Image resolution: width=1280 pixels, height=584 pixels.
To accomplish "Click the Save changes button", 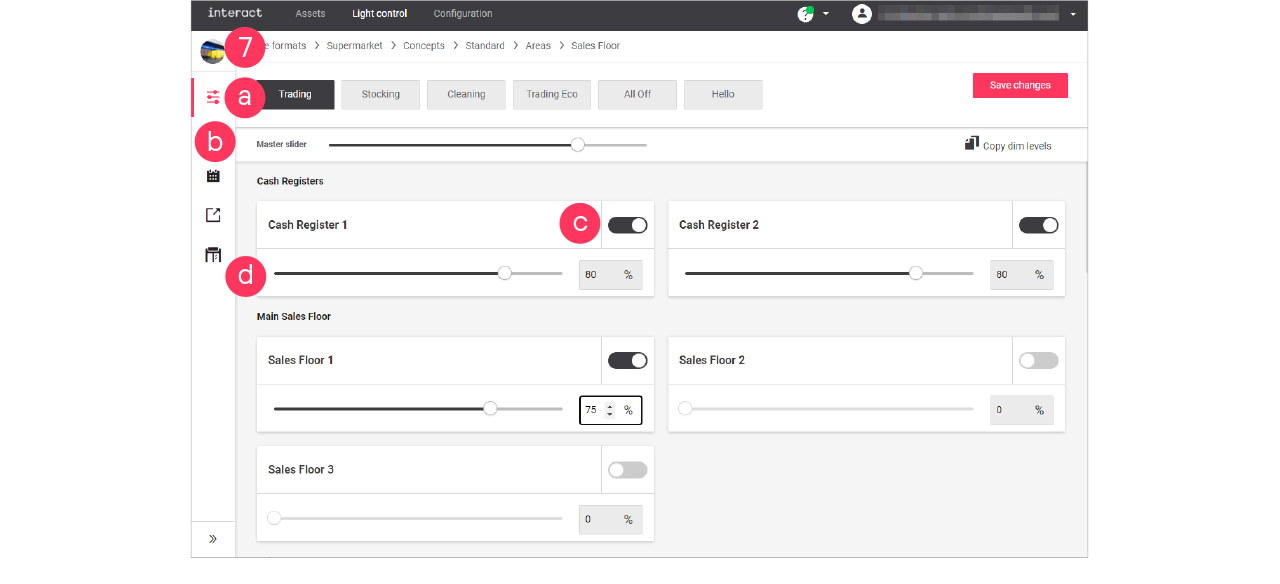I will (x=1020, y=85).
